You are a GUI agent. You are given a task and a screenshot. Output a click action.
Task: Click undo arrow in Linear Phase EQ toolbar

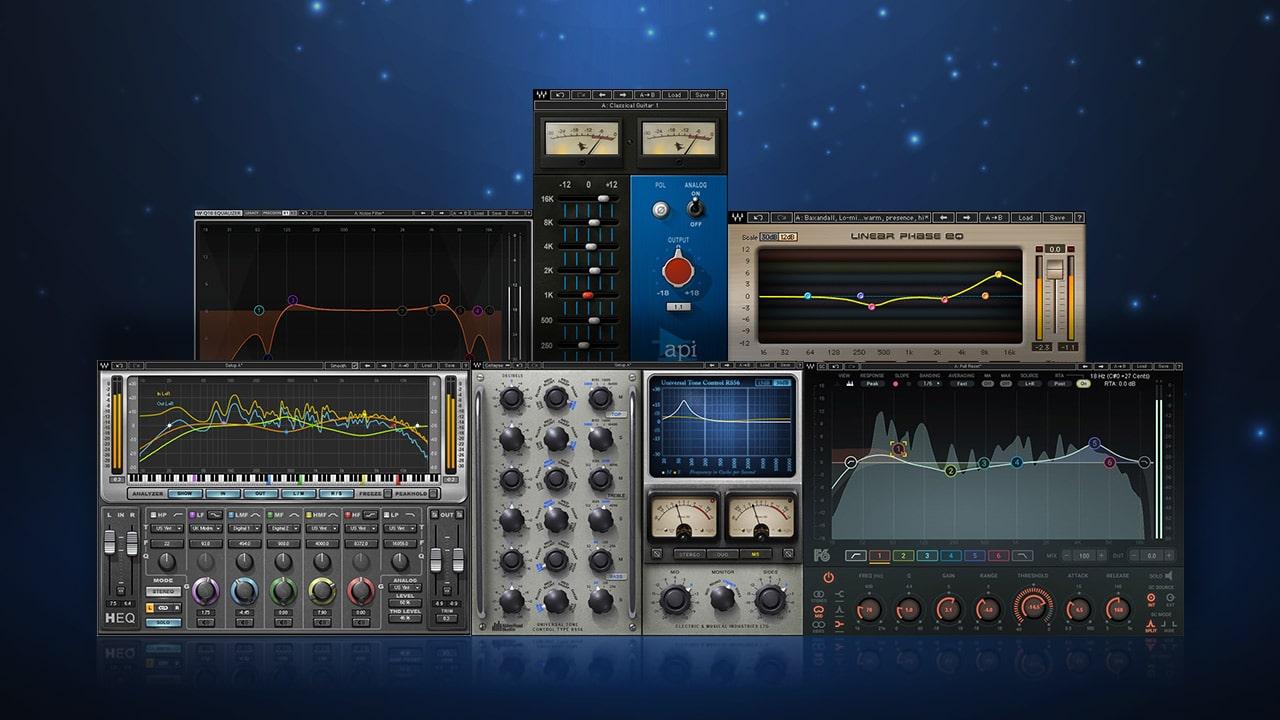click(759, 217)
